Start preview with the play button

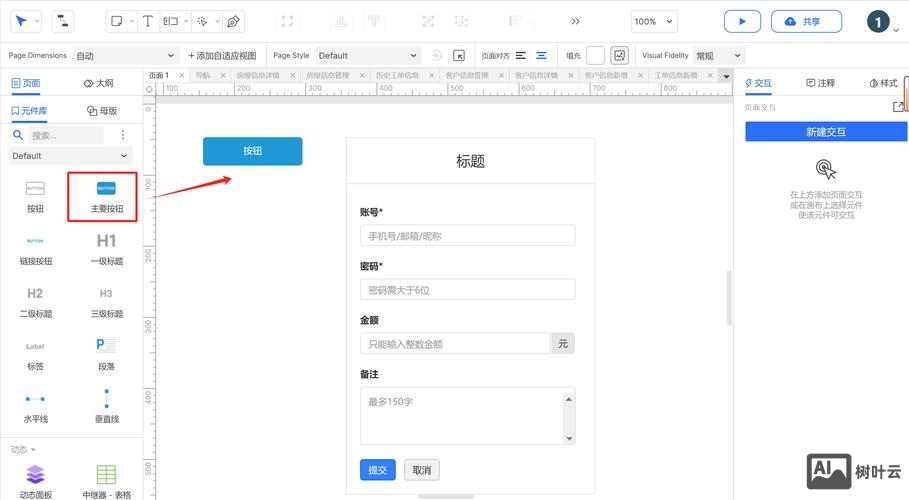(x=742, y=21)
